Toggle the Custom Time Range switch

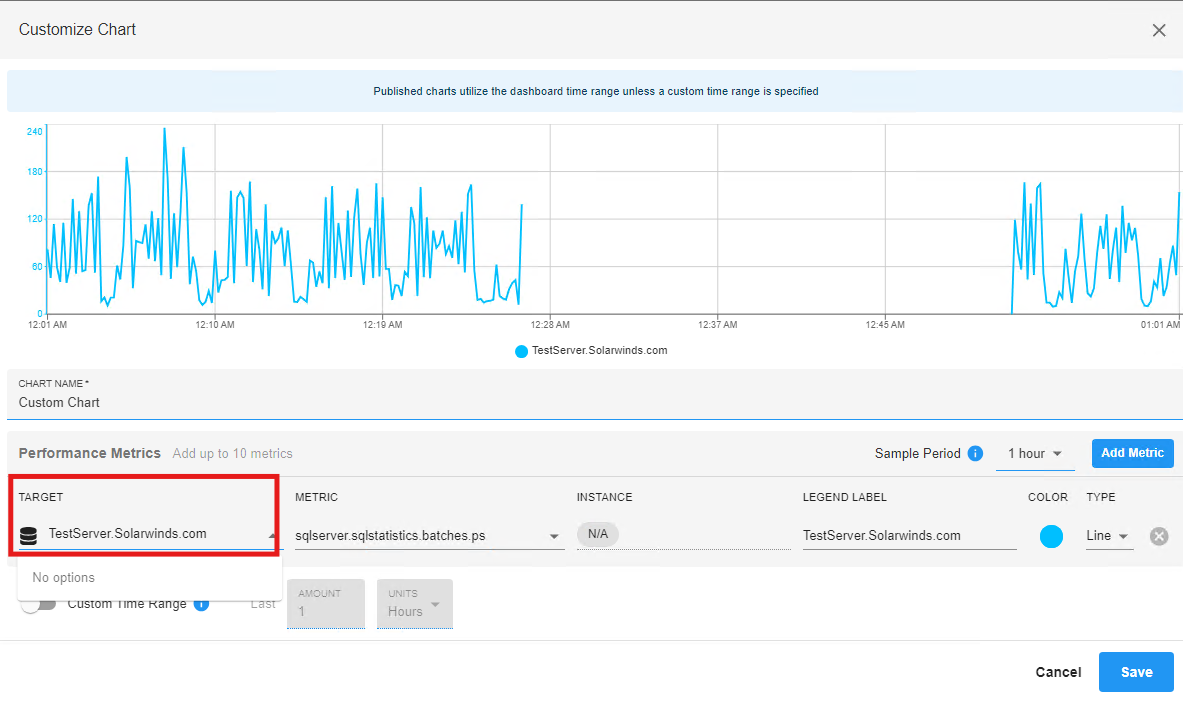pos(38,604)
